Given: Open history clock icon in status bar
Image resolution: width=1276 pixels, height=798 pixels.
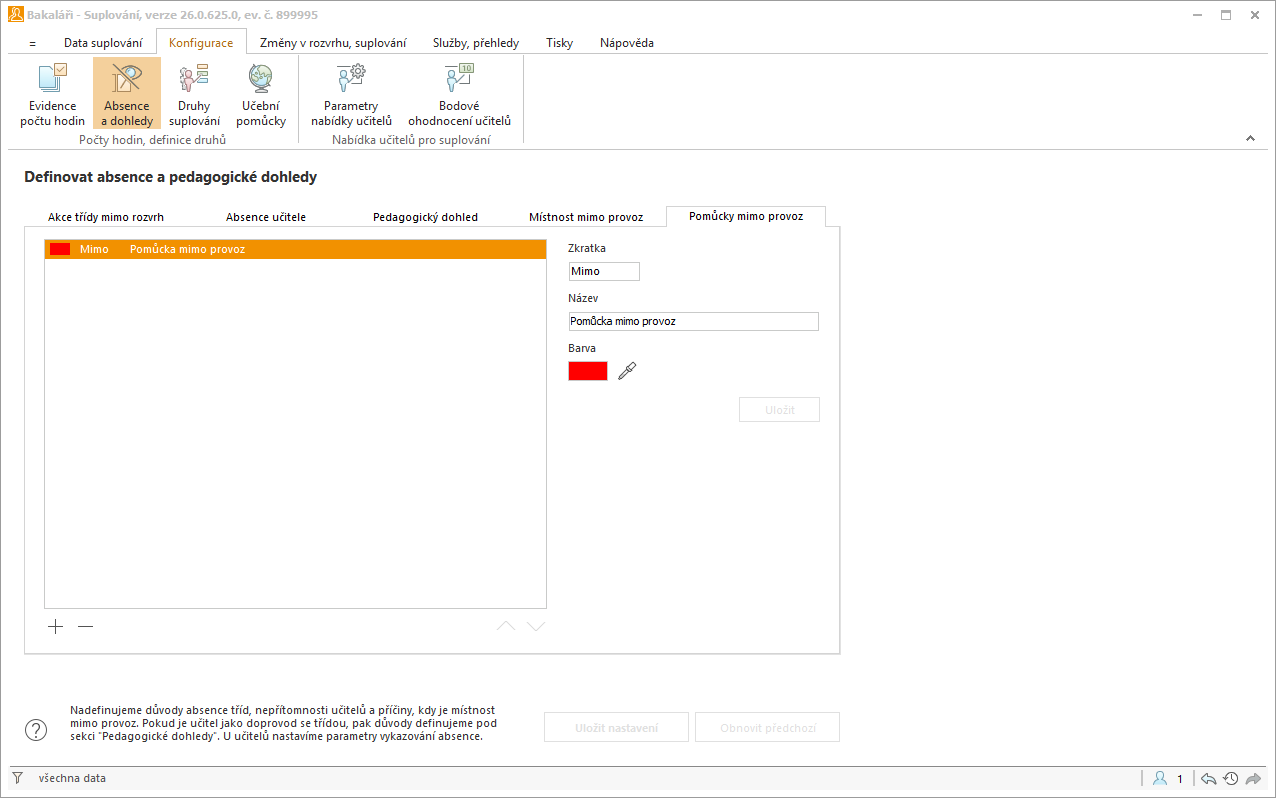Looking at the screenshot, I should (1231, 778).
